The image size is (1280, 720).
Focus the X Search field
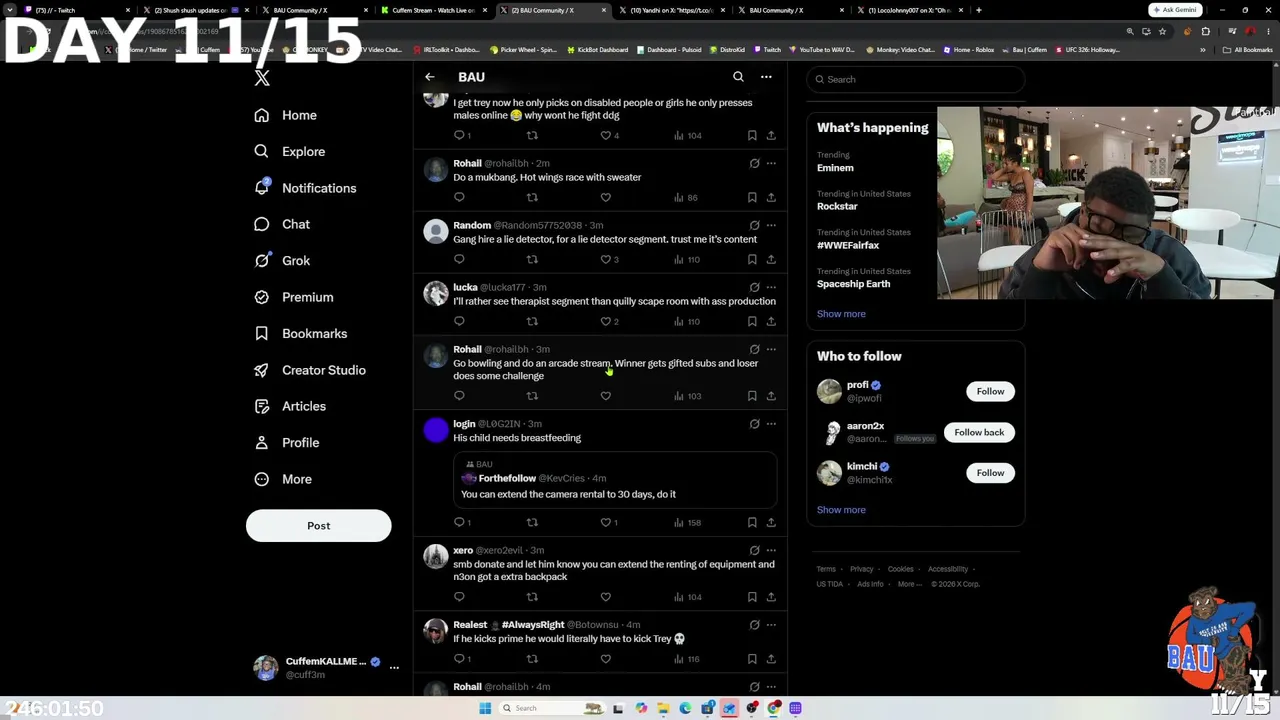[916, 79]
